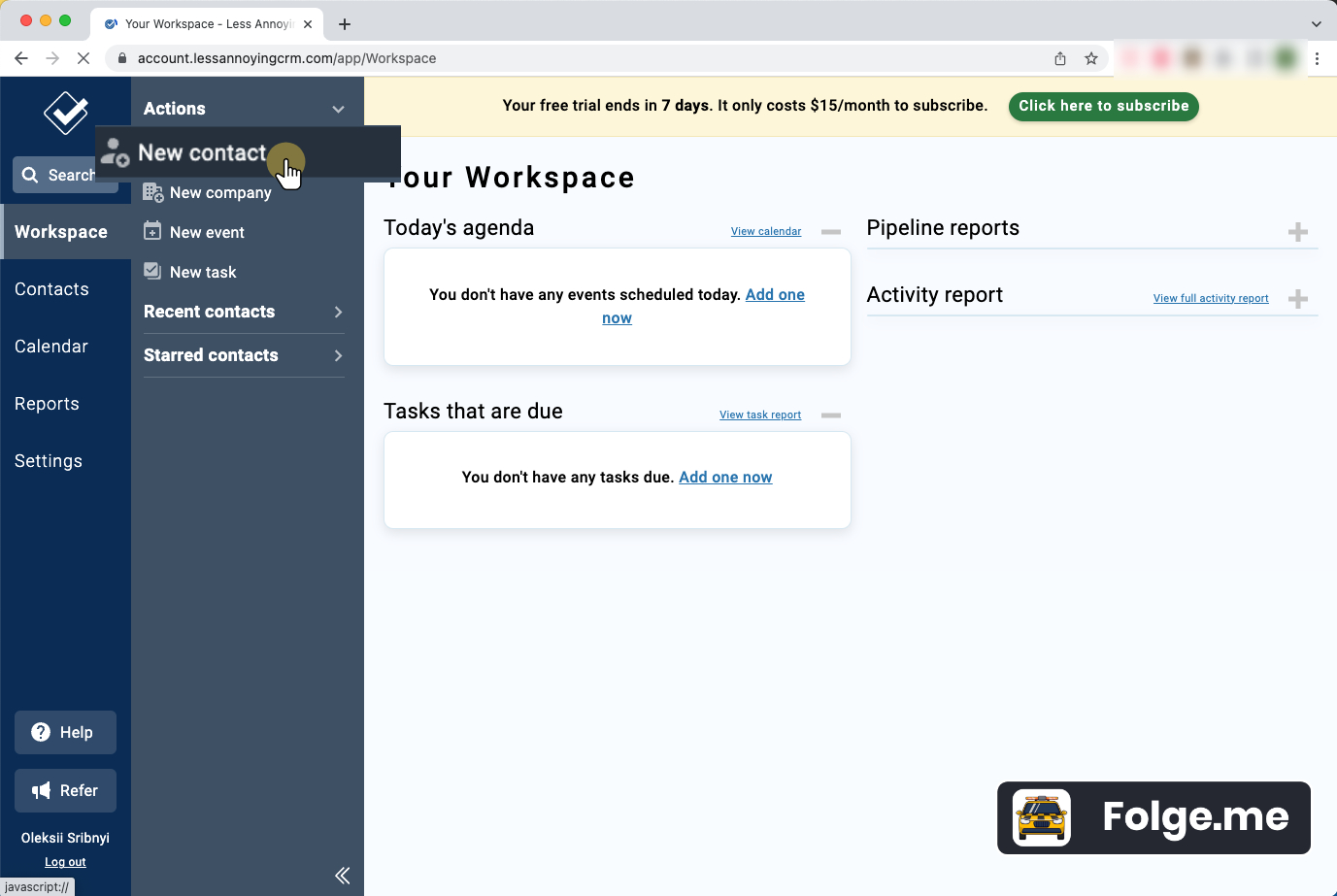Click the Search field in sidebar

pos(58,175)
